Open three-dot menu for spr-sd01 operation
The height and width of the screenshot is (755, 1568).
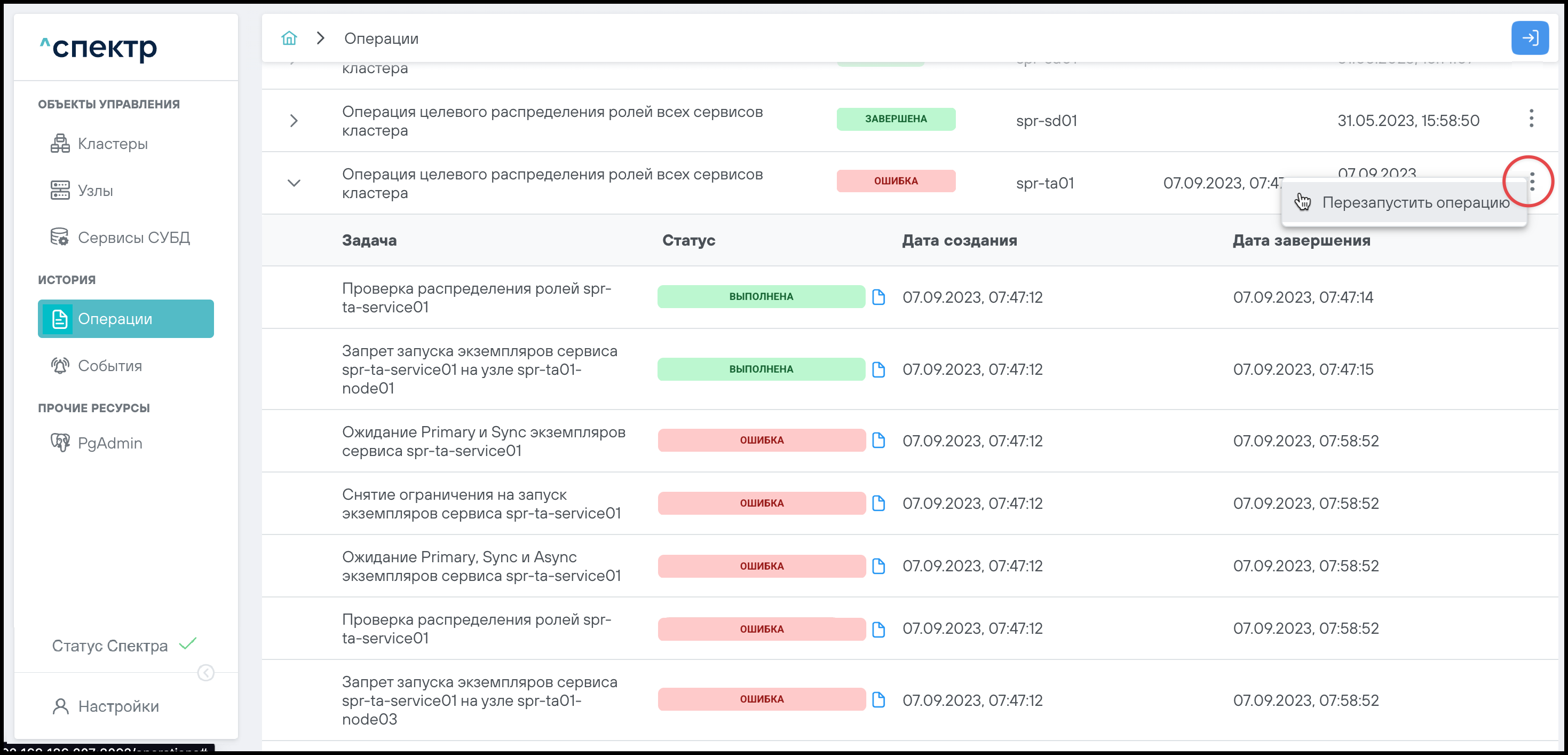1531,118
